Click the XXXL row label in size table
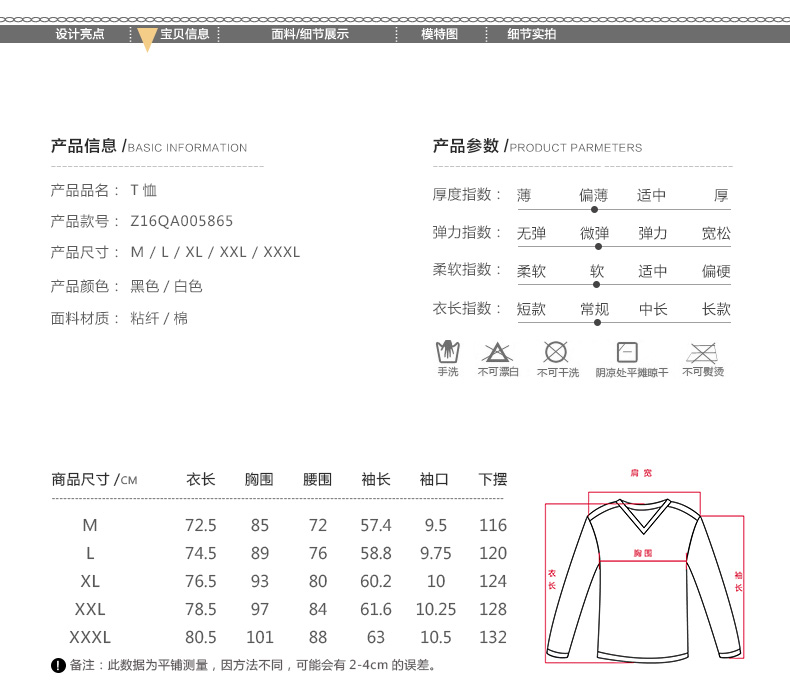 pos(90,637)
